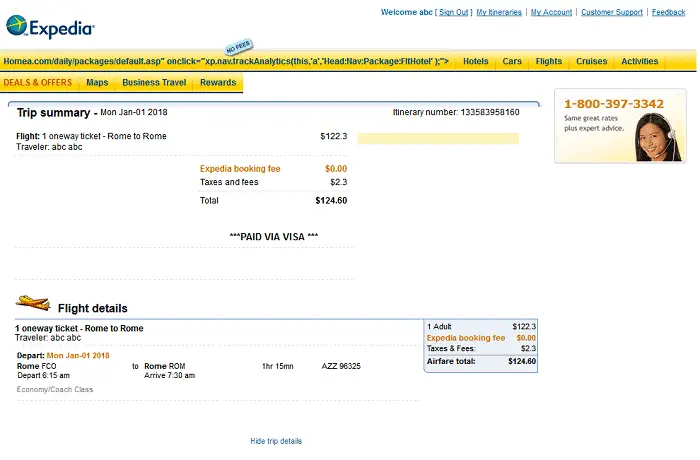Screen dimensions: 700x460
Task: Click depart date Mon Jan-01 2018 orange text
Action: [78, 355]
